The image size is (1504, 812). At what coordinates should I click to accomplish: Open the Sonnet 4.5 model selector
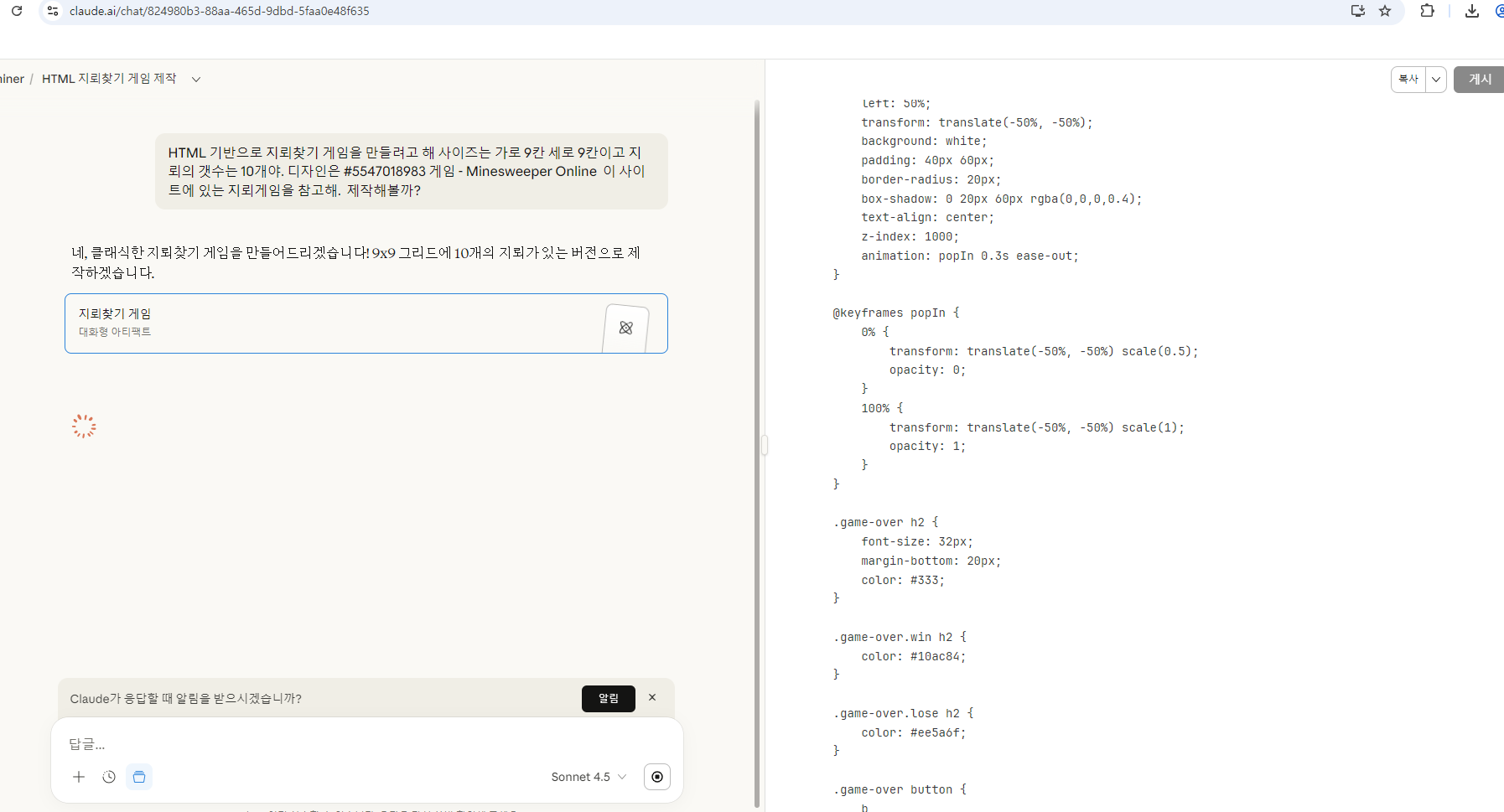(588, 777)
